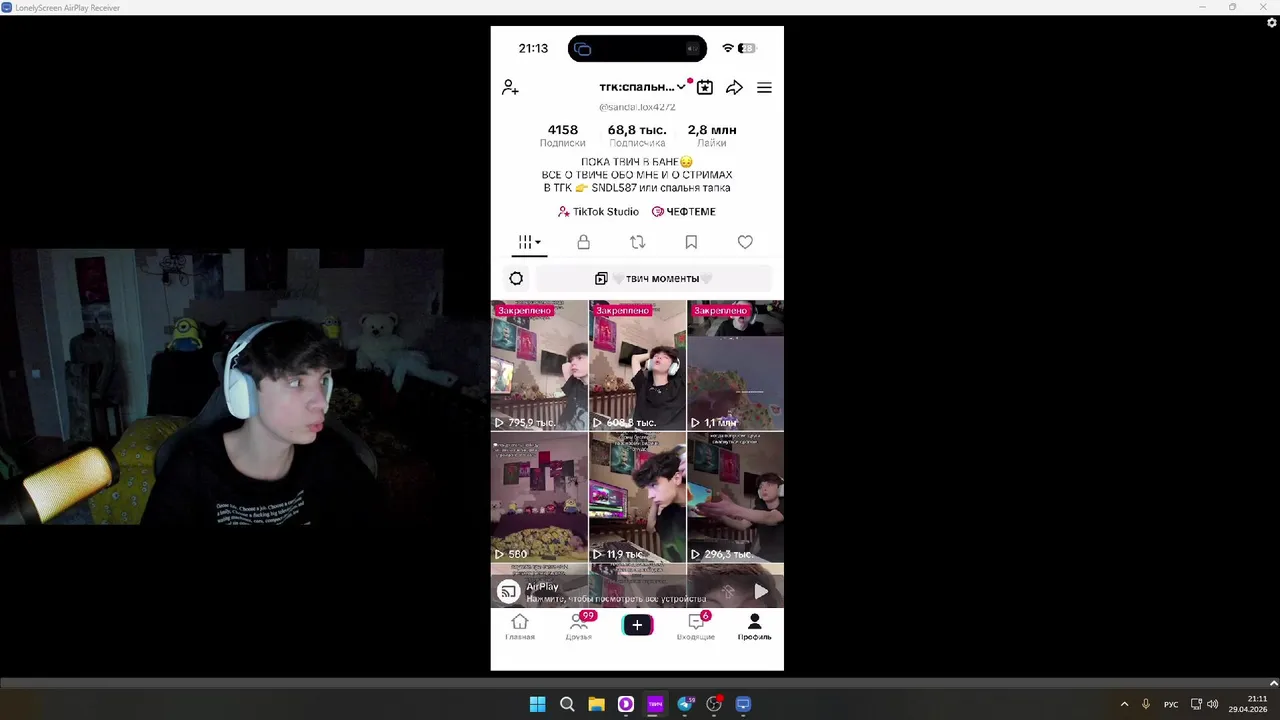Open the hamburger menu in TikTok profile

coord(764,88)
